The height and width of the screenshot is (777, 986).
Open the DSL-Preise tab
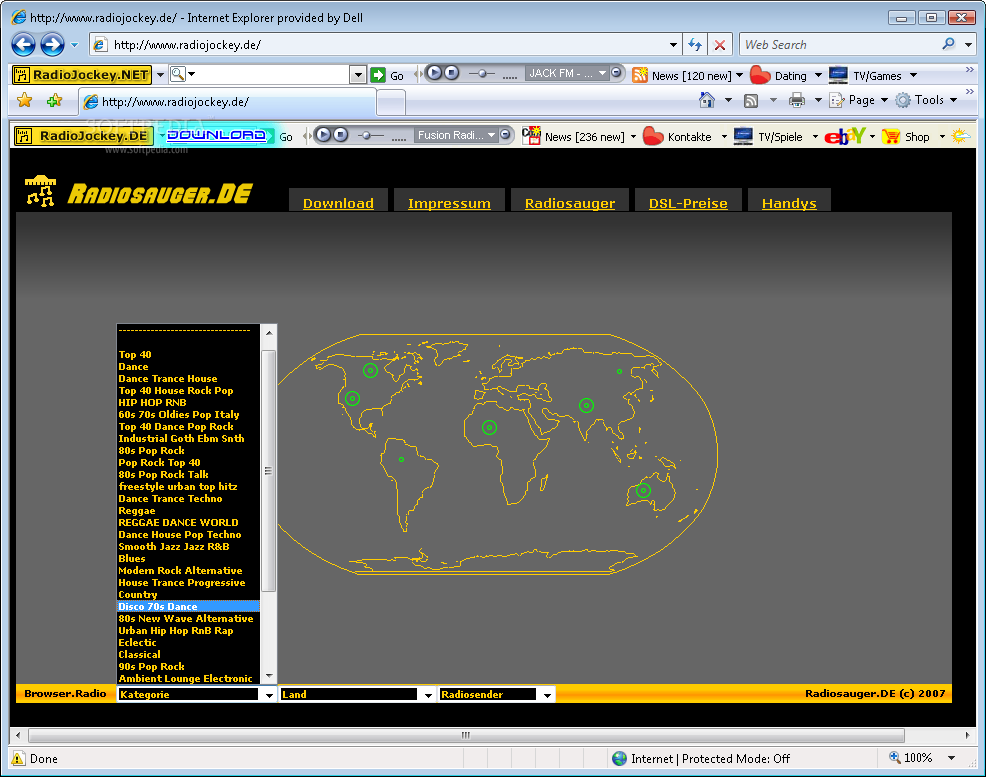pos(688,202)
